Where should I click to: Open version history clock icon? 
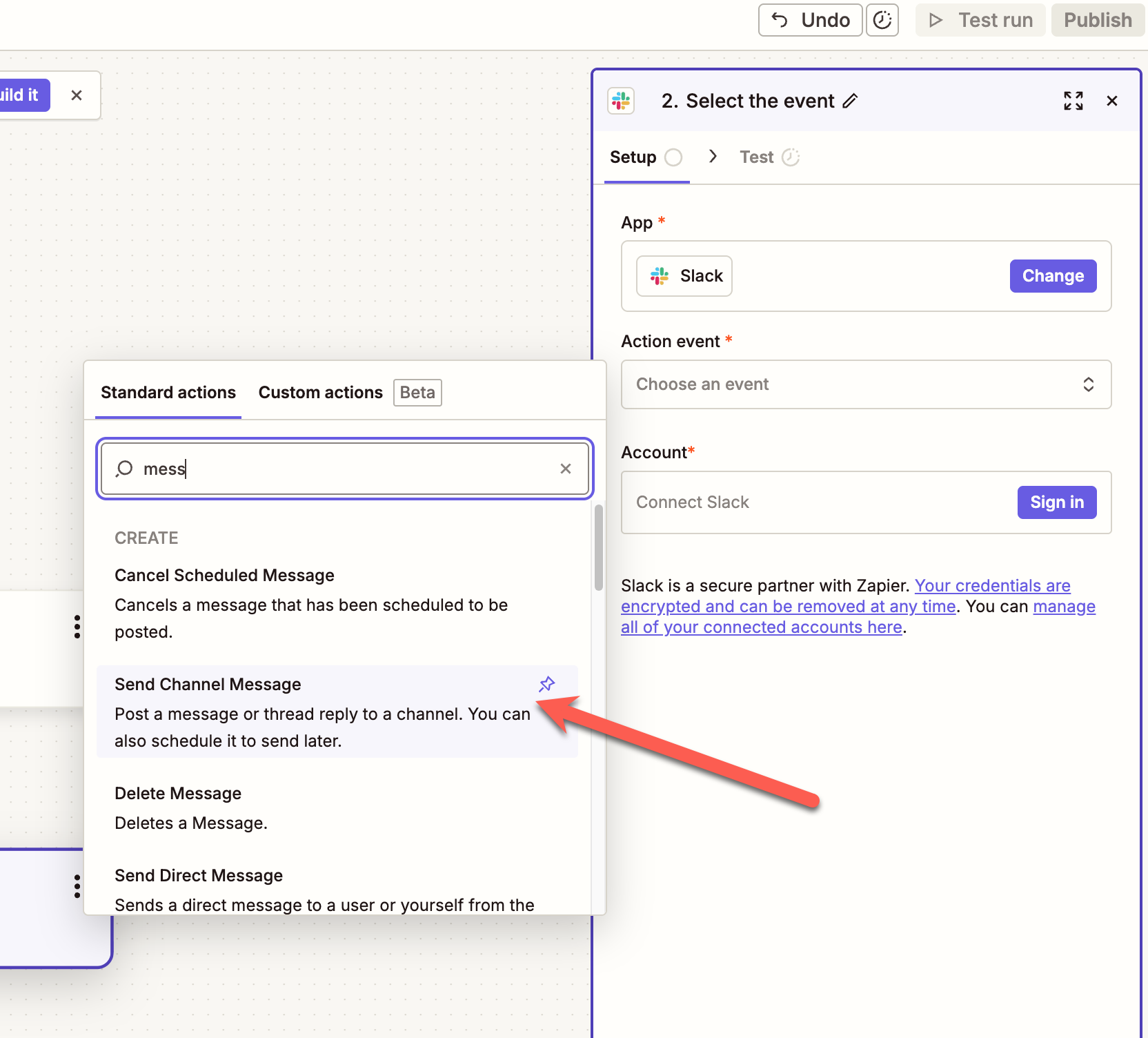coord(882,20)
